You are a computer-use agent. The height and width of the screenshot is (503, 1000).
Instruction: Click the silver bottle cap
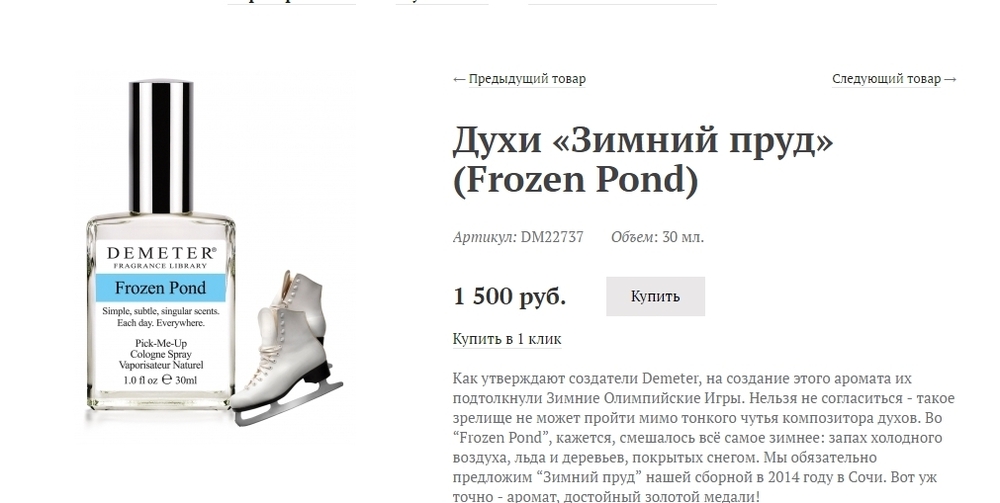pos(161,147)
